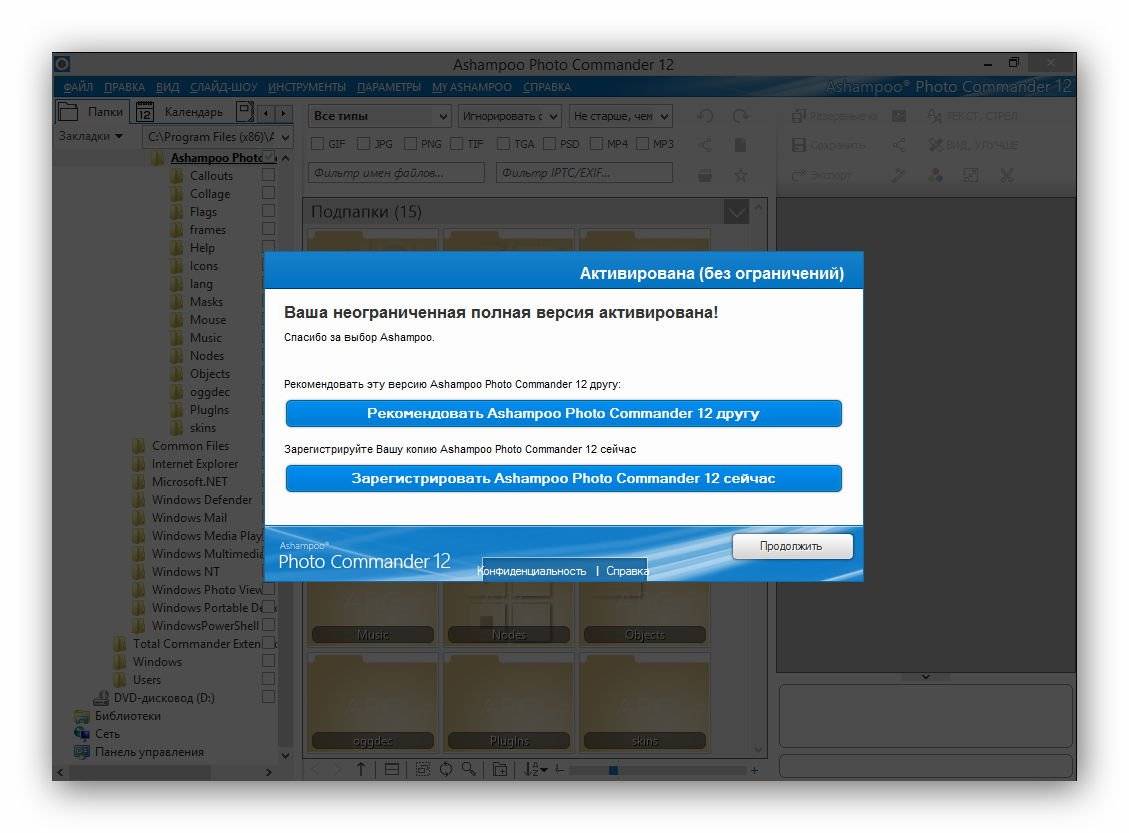Screen dimensions: 1129x833
Task: Click the up arrow parent folder icon
Action: pyautogui.click(x=361, y=770)
